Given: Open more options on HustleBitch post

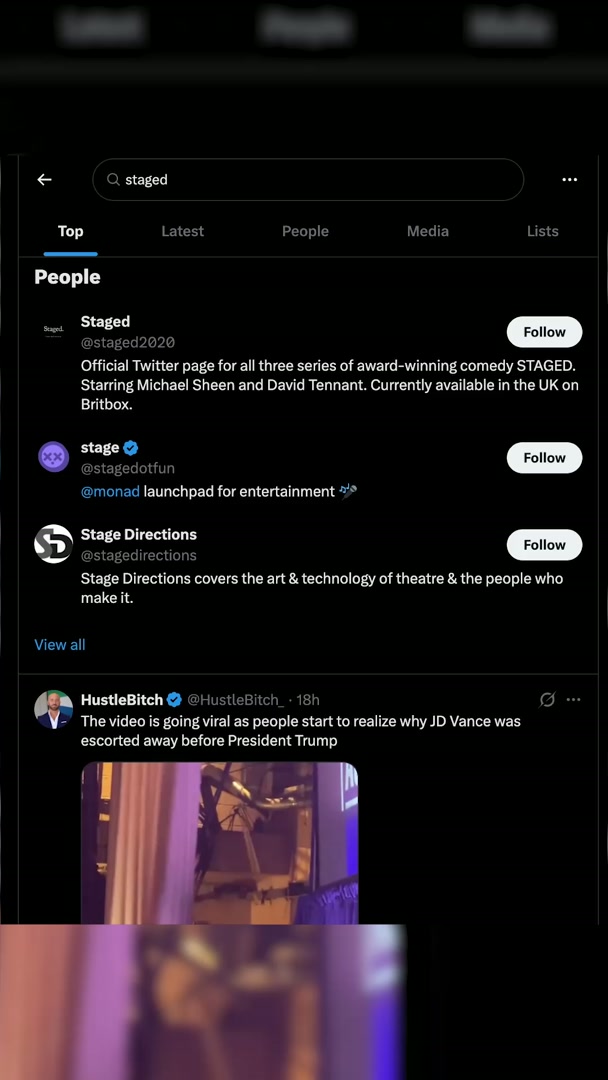Looking at the screenshot, I should click(573, 700).
